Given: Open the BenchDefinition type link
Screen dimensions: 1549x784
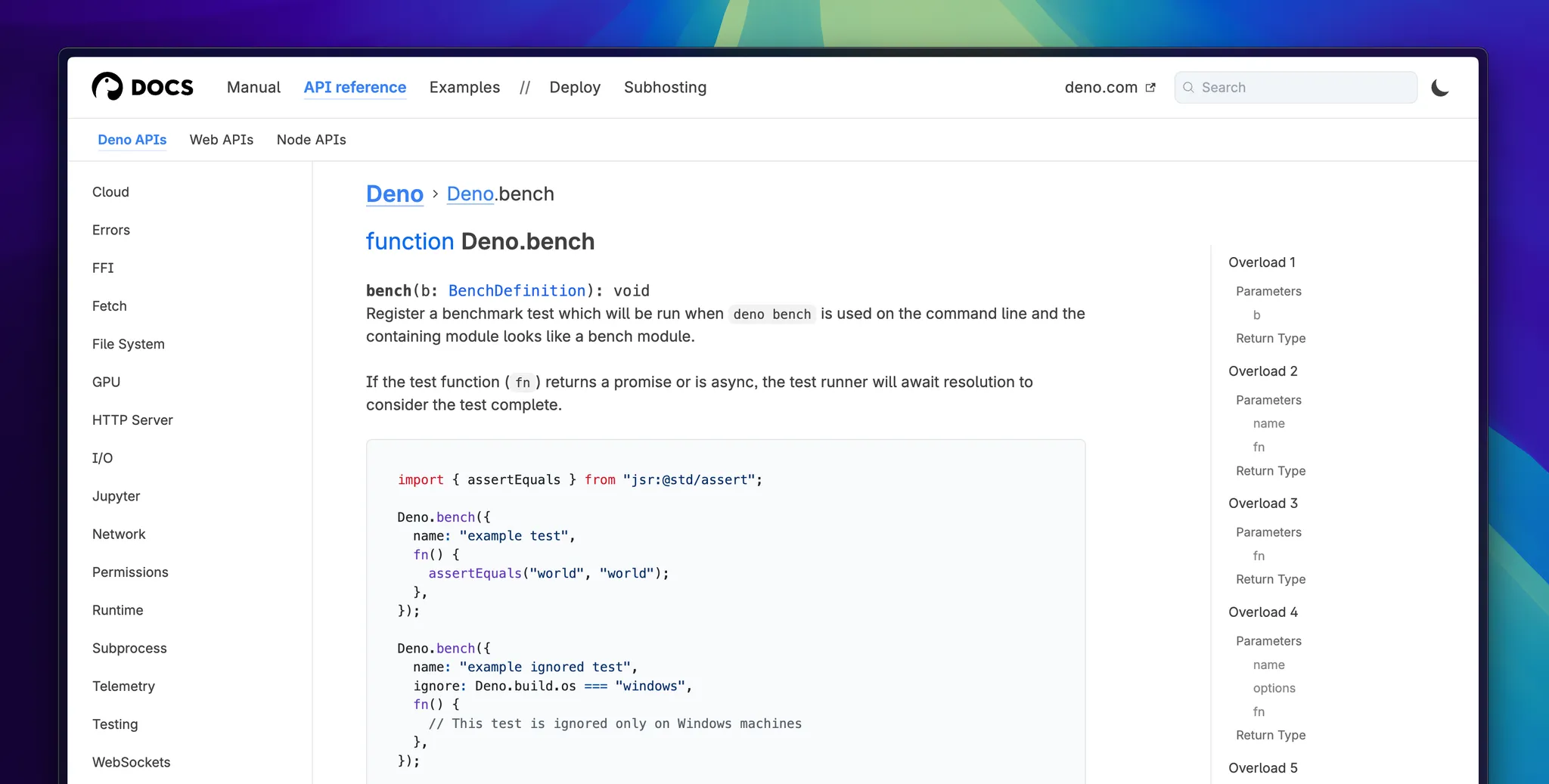Looking at the screenshot, I should [x=517, y=290].
